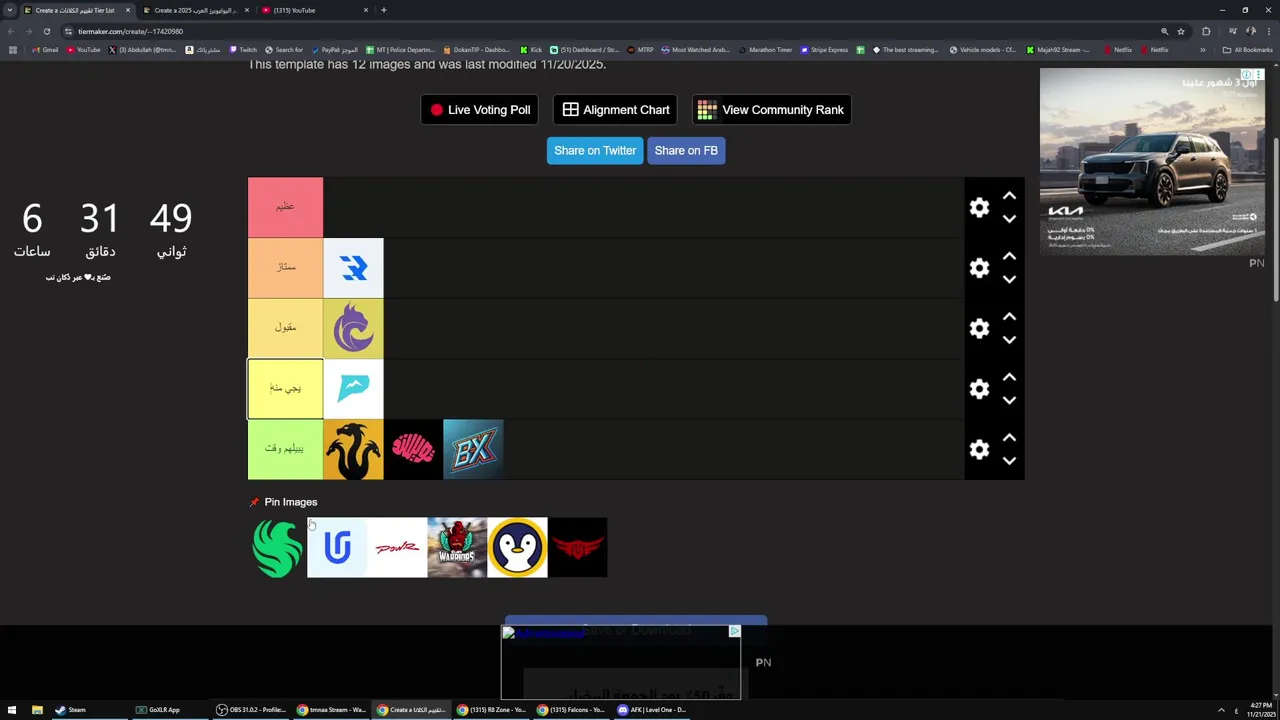The height and width of the screenshot is (720, 1280).
Task: Close the bottom banner ad
Action: pos(734,631)
